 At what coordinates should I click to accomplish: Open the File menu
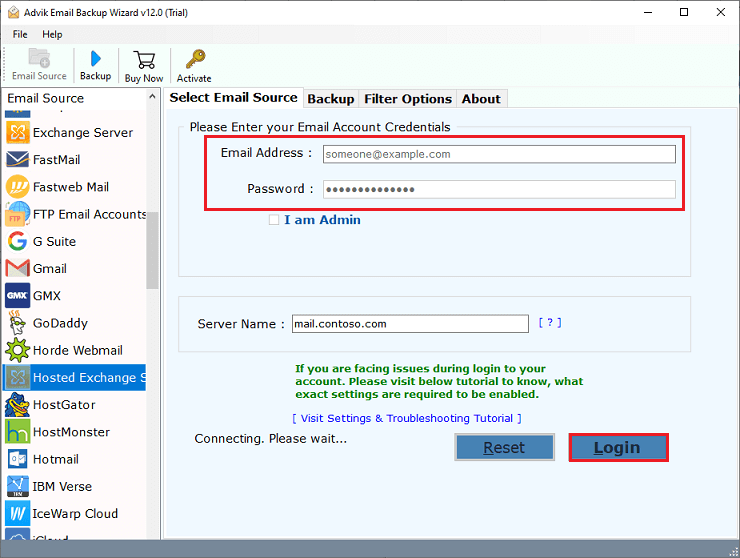20,34
